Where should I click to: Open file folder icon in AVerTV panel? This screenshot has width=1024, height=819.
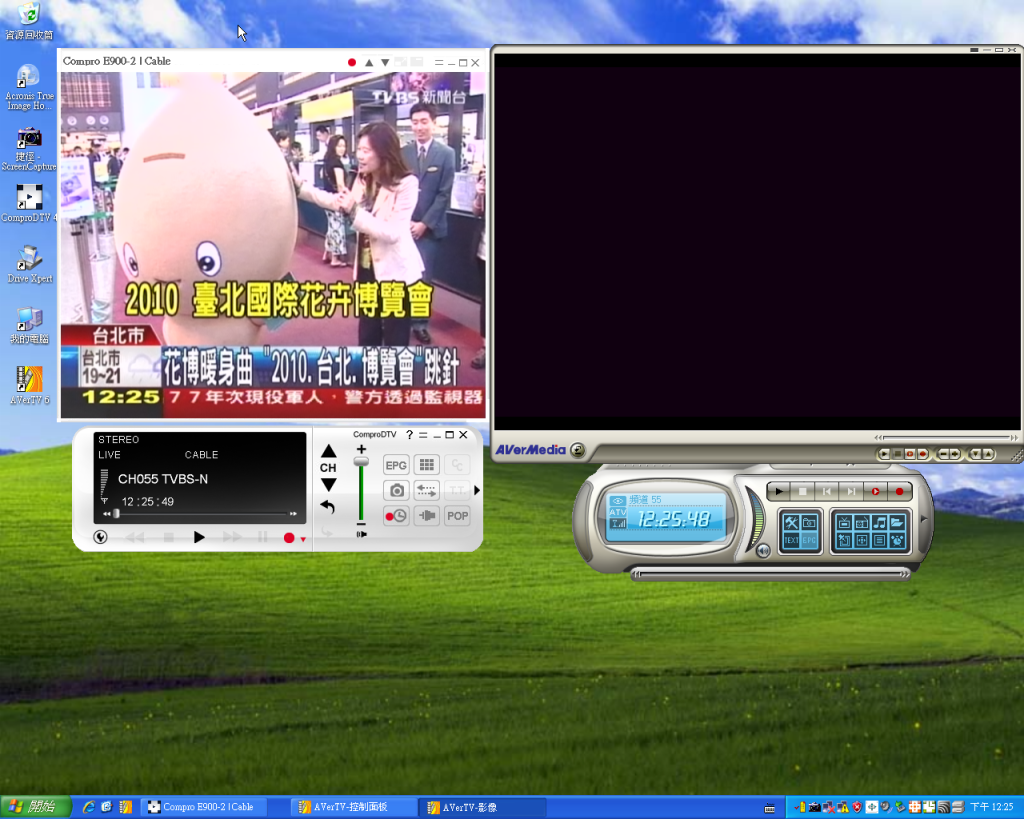point(897,522)
